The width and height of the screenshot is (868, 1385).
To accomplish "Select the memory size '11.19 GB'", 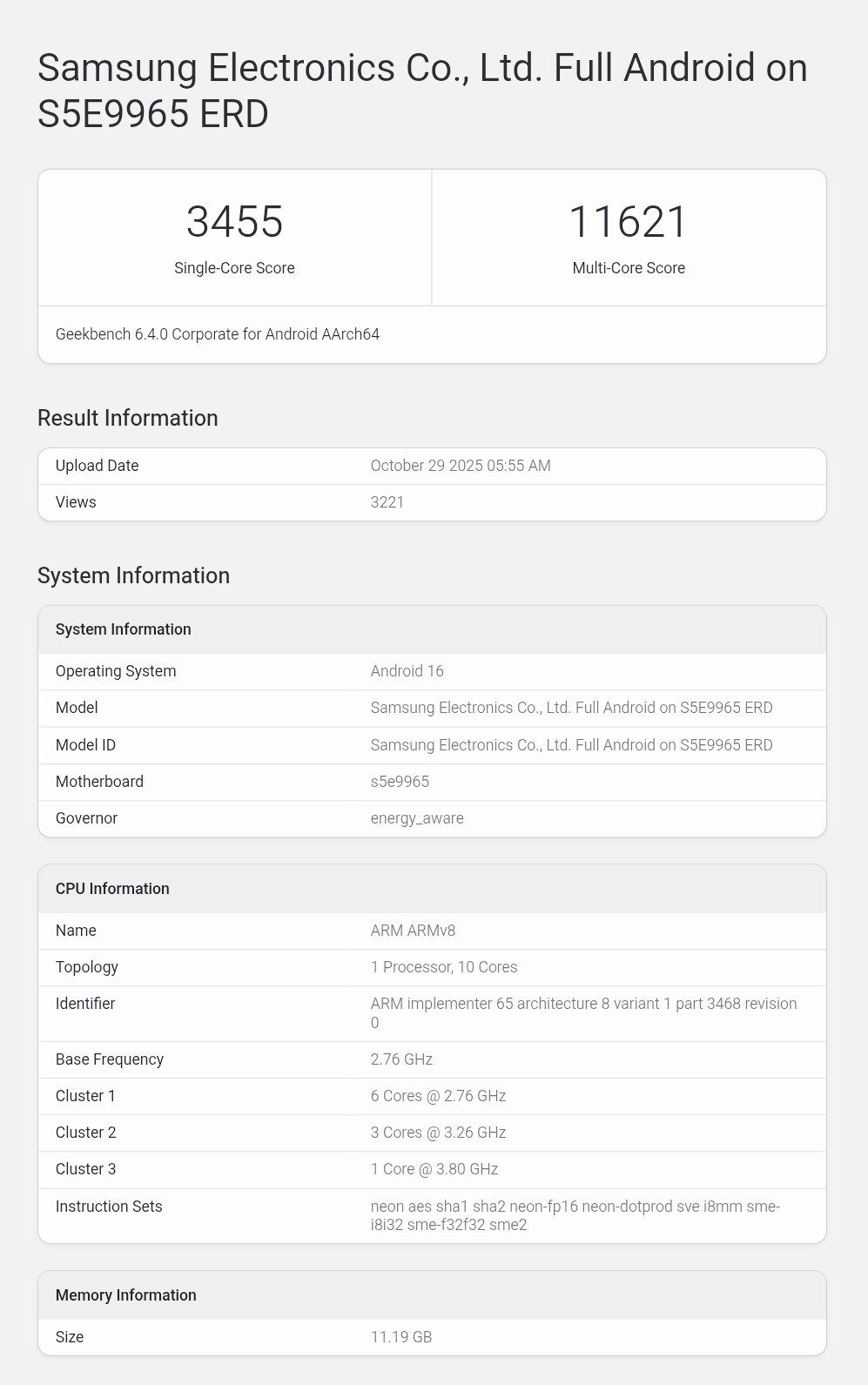I will click(401, 1337).
